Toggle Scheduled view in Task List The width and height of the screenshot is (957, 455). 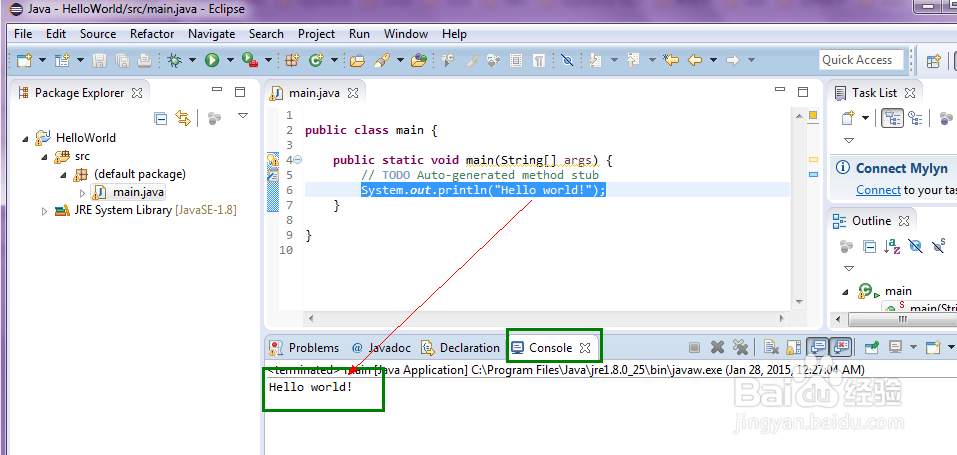click(915, 117)
